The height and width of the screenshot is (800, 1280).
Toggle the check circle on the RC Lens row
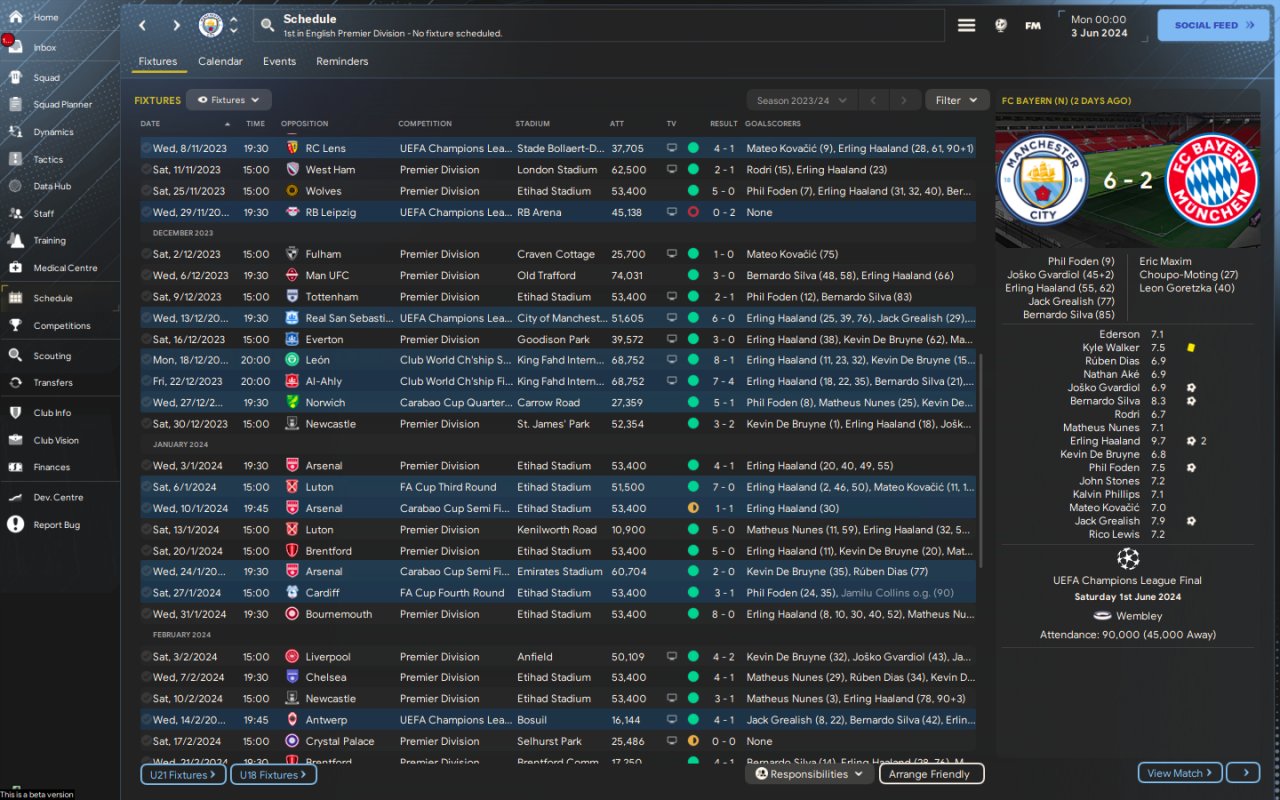tap(146, 148)
